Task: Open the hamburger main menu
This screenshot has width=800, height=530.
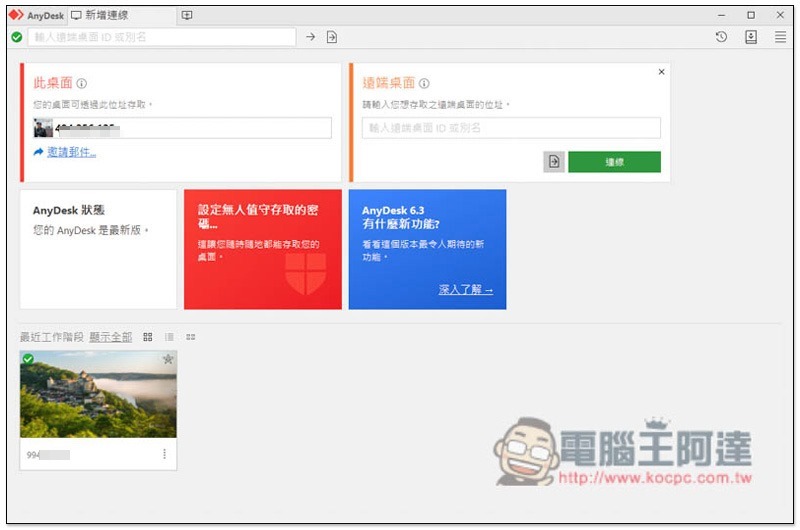Action: 780,37
